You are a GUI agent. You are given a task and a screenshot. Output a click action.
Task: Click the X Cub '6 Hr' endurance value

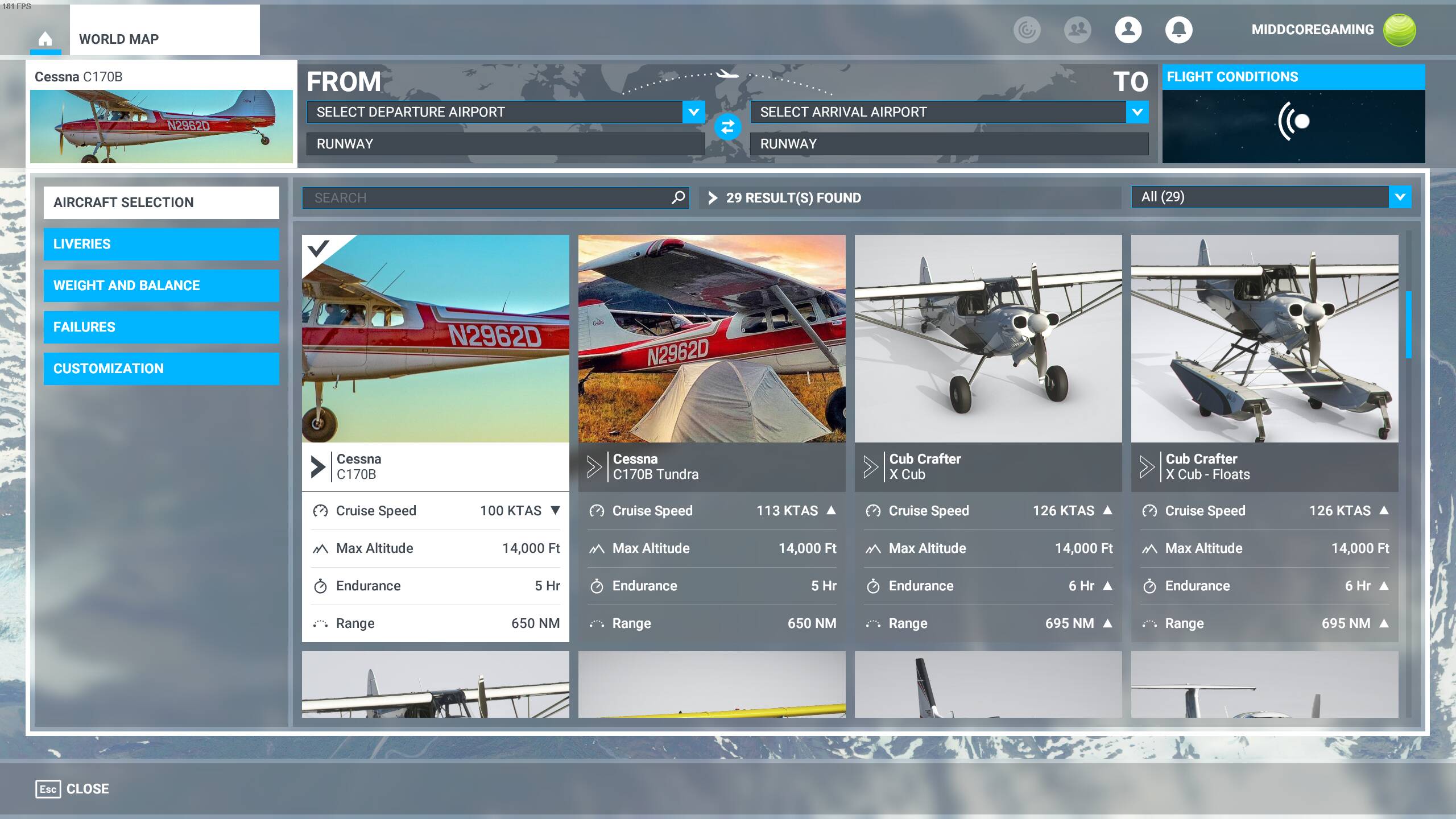click(x=1081, y=586)
